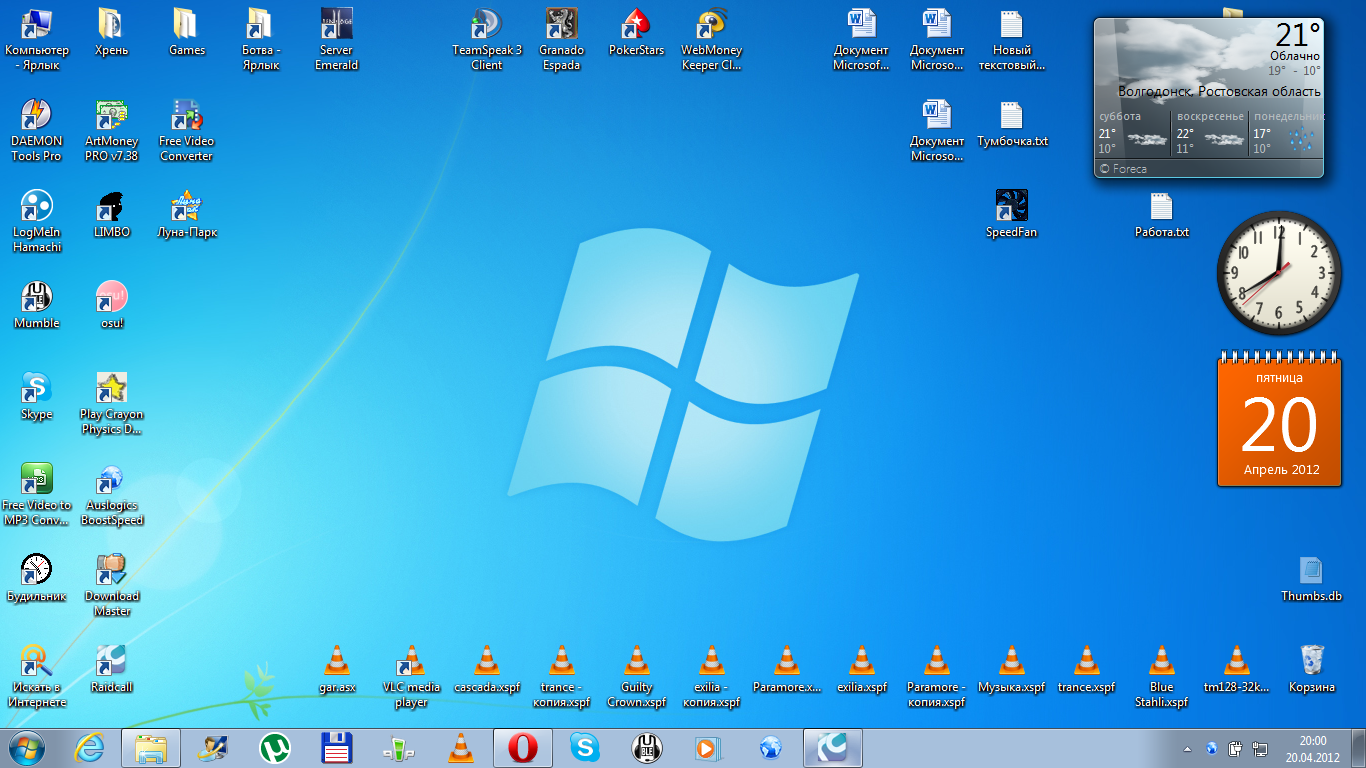1366x768 pixels.
Task: Open the Хрень folder on desktop
Action: point(111,33)
